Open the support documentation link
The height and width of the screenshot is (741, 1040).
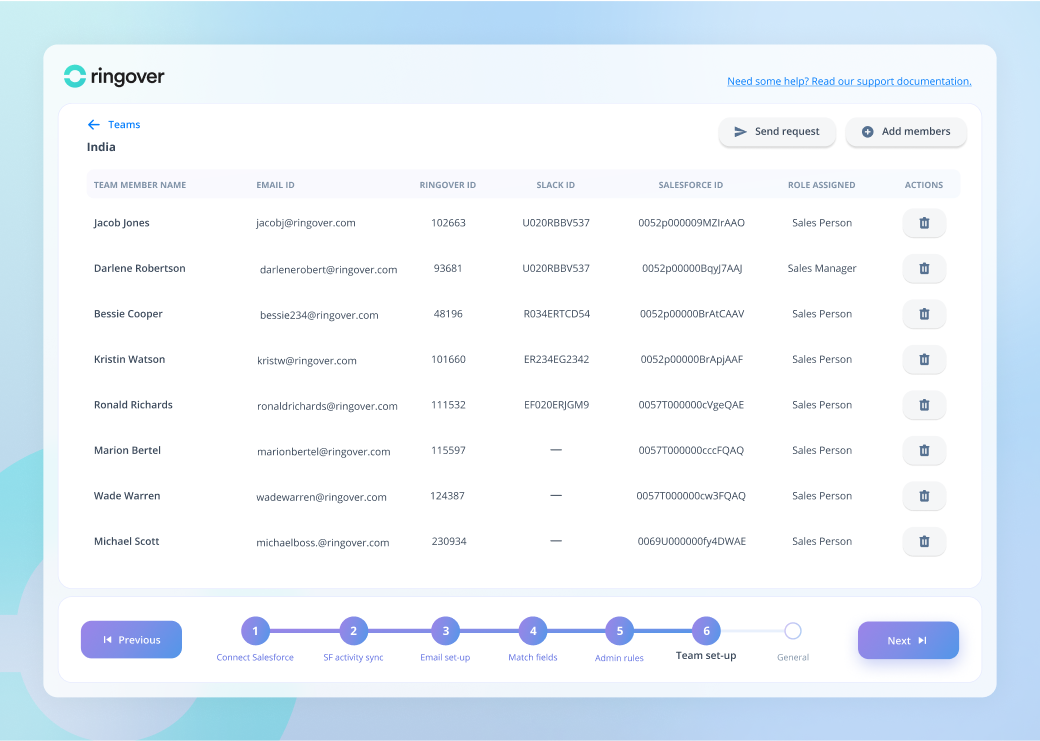point(849,81)
